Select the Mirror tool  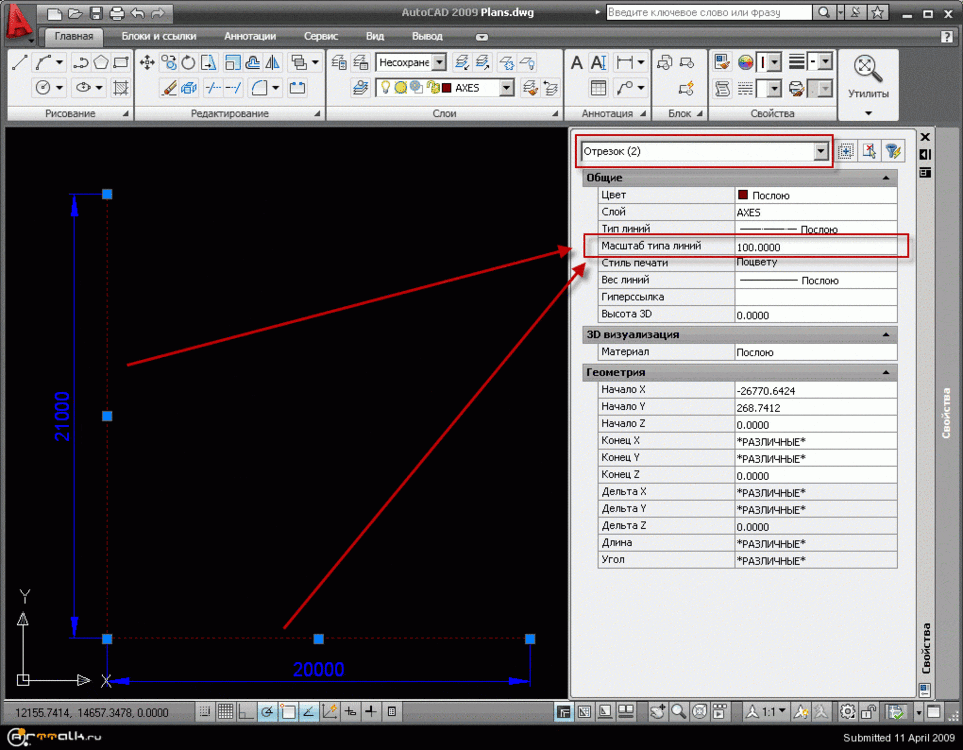(273, 63)
